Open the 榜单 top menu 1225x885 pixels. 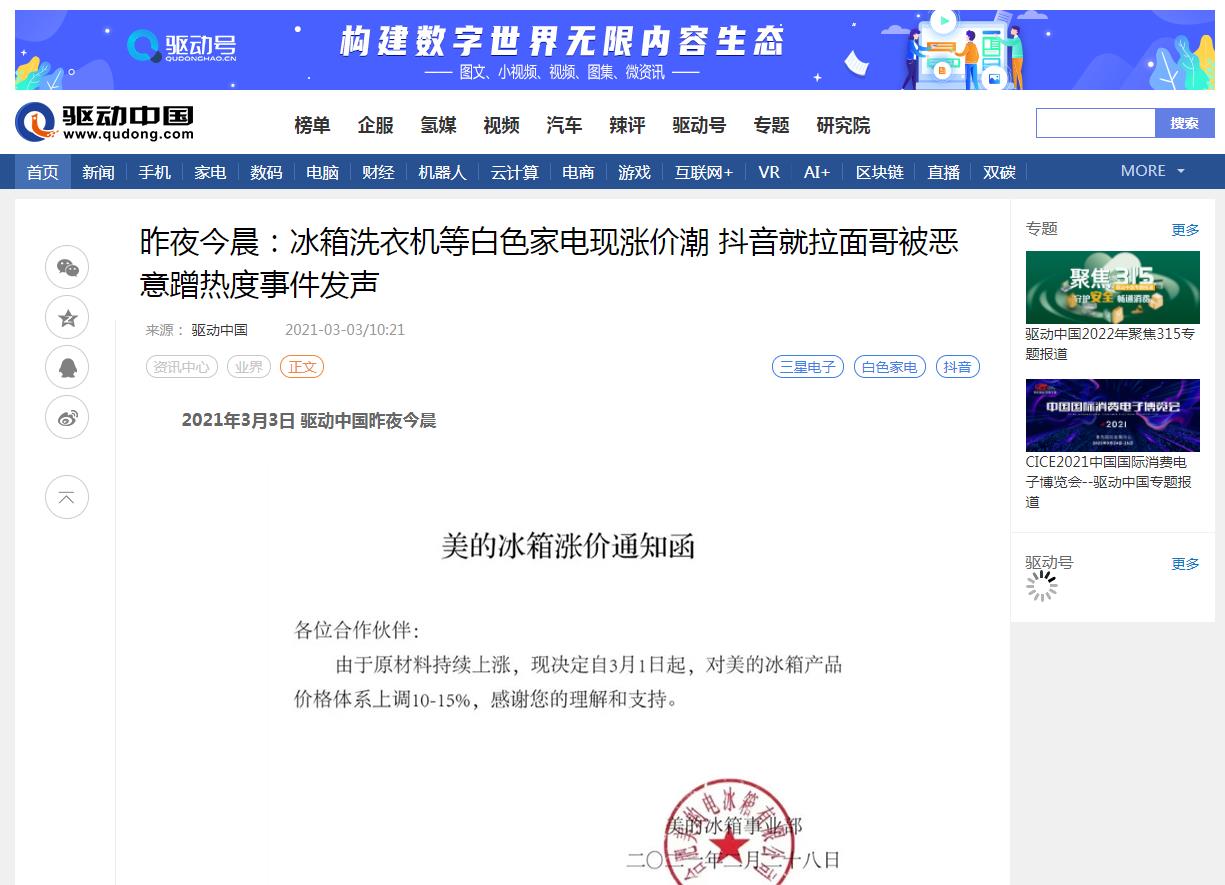pyautogui.click(x=312, y=125)
